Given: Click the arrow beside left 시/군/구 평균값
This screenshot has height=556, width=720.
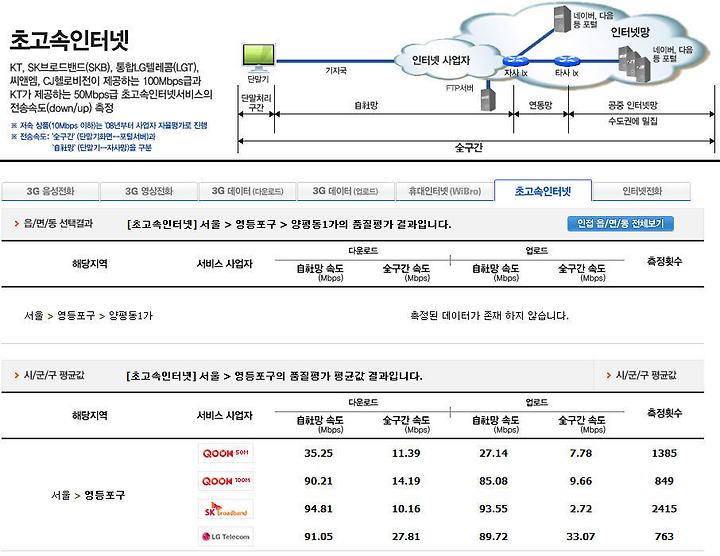Looking at the screenshot, I should tap(17, 376).
